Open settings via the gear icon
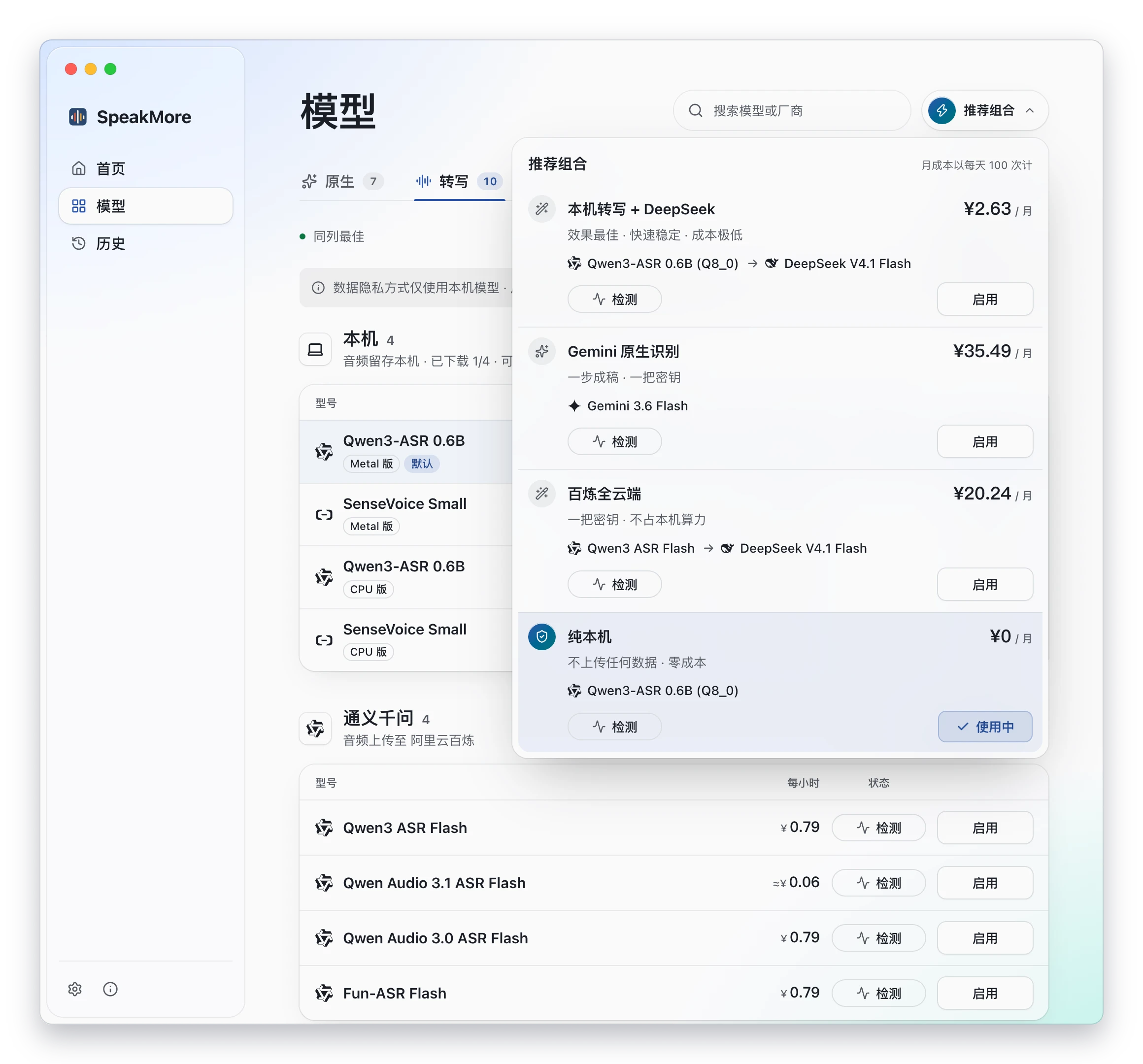Image resolution: width=1143 pixels, height=1064 pixels. coord(75,989)
